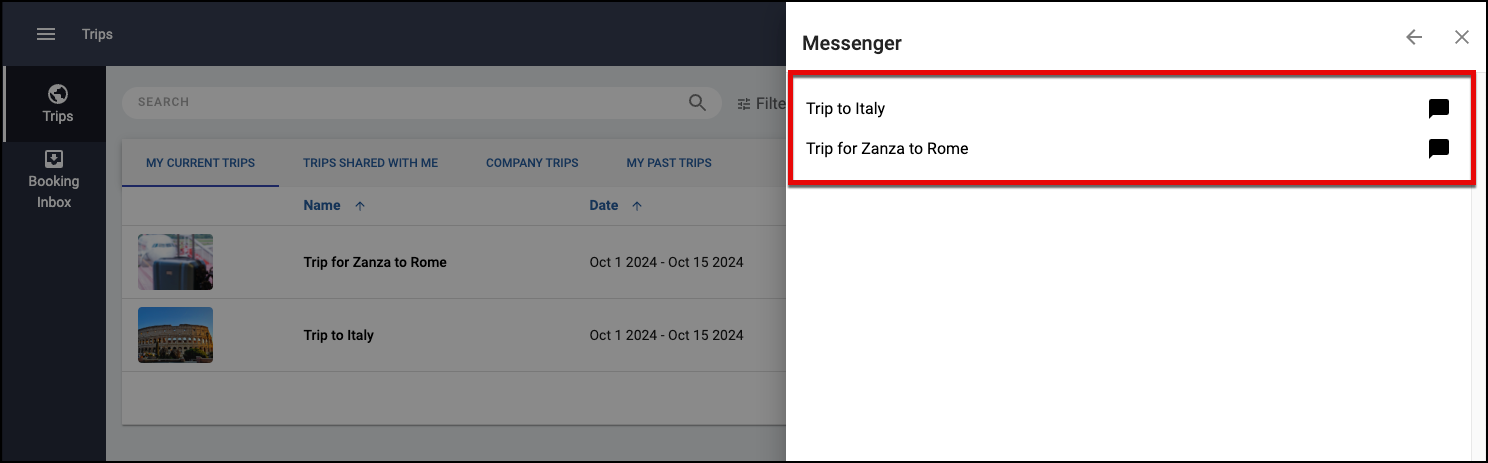Select Trip to Italy conversation in Messenger
The image size is (1488, 463).
(845, 109)
